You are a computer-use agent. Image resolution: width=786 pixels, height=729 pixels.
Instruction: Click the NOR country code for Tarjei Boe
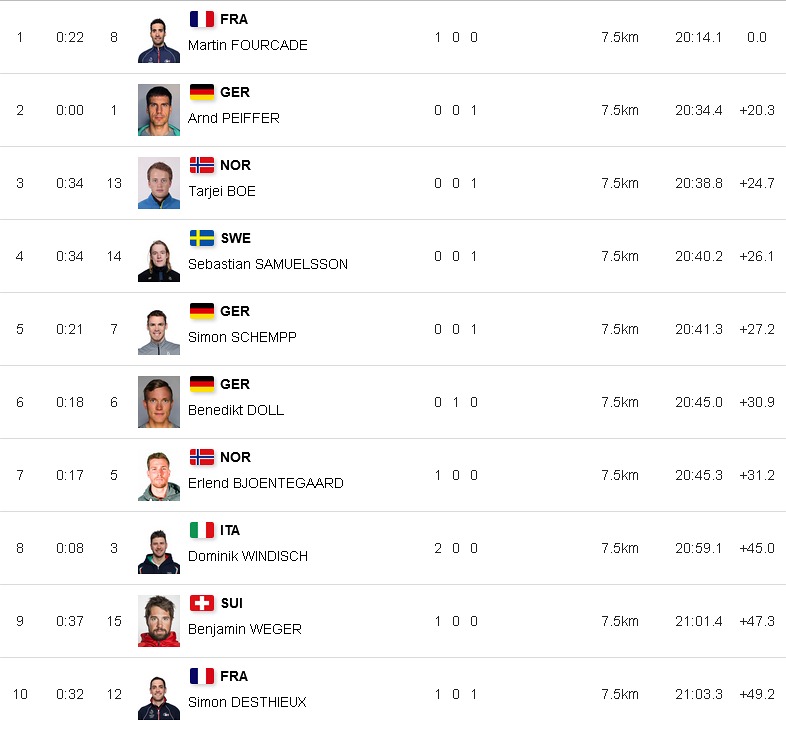235,165
